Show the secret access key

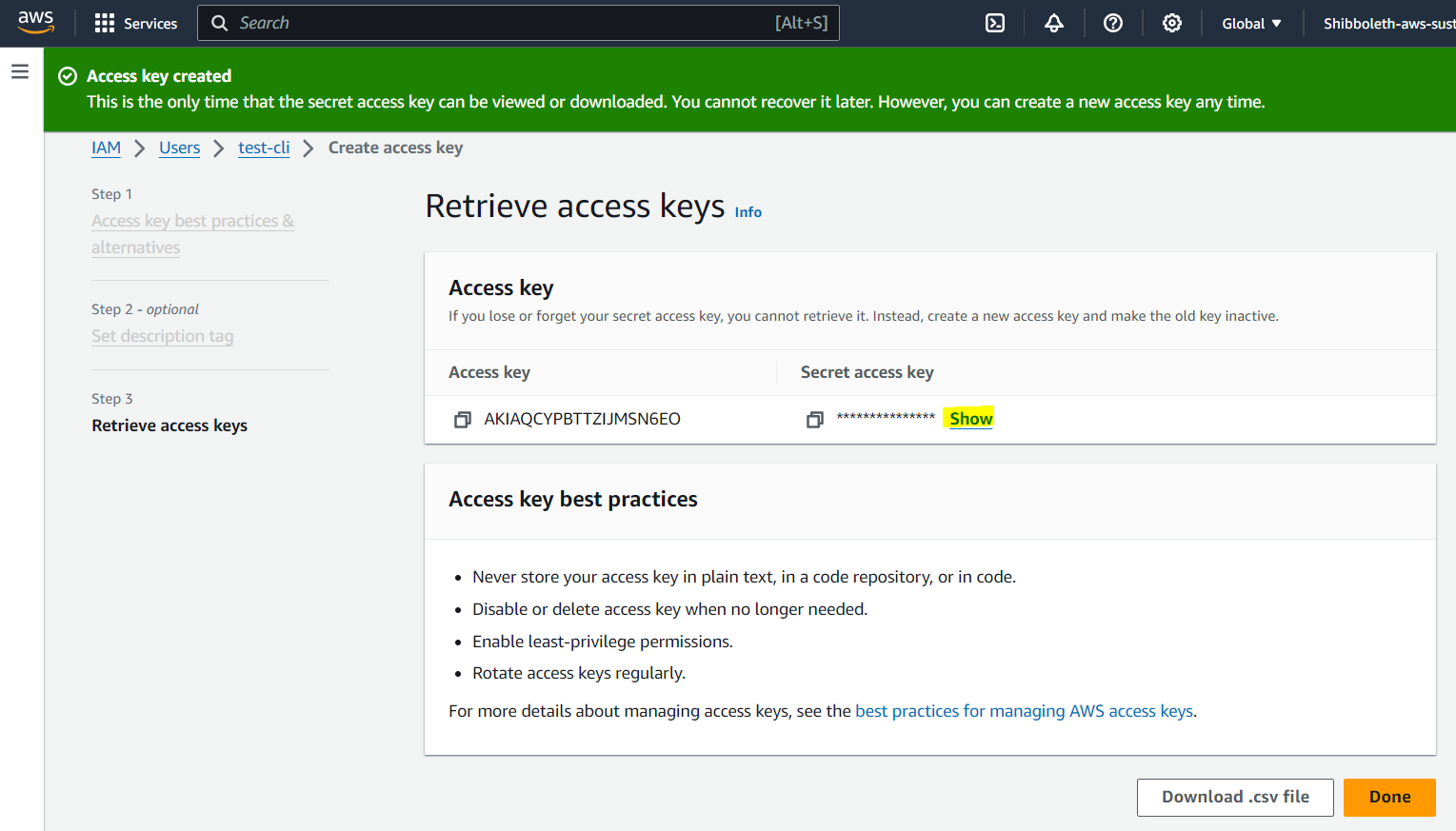click(970, 419)
